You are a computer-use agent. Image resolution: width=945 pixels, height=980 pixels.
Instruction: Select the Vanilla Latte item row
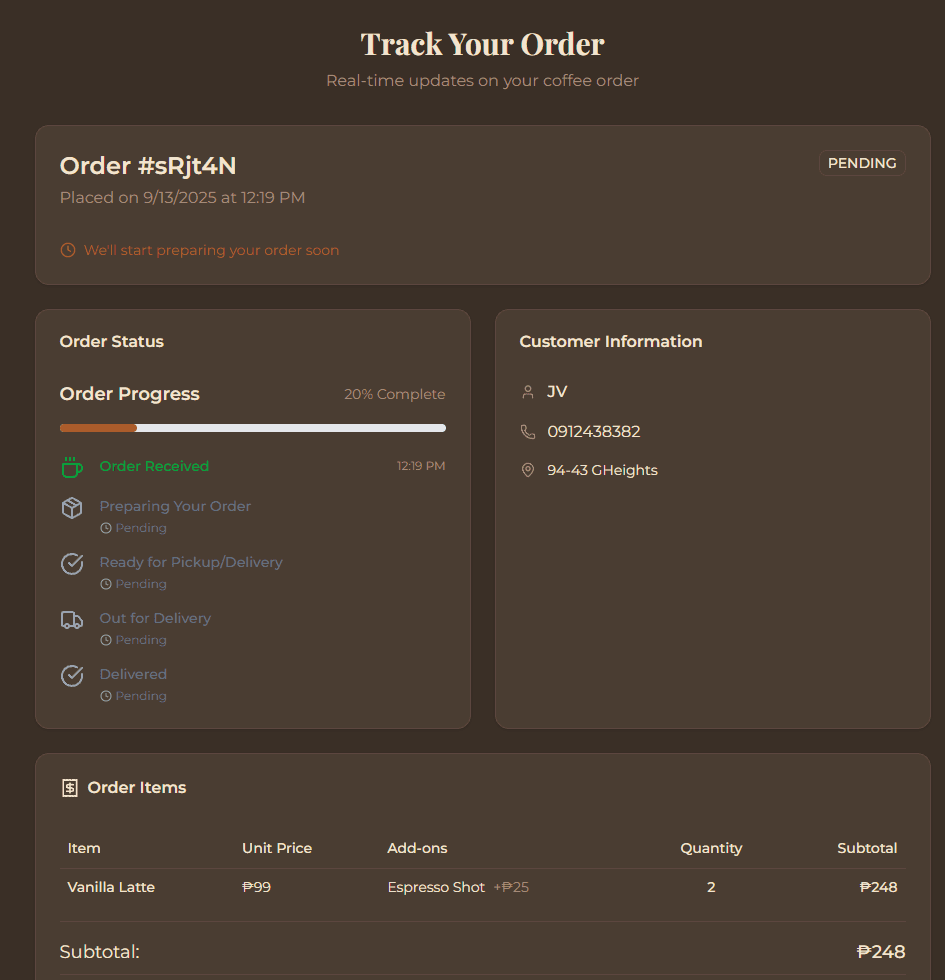point(111,887)
